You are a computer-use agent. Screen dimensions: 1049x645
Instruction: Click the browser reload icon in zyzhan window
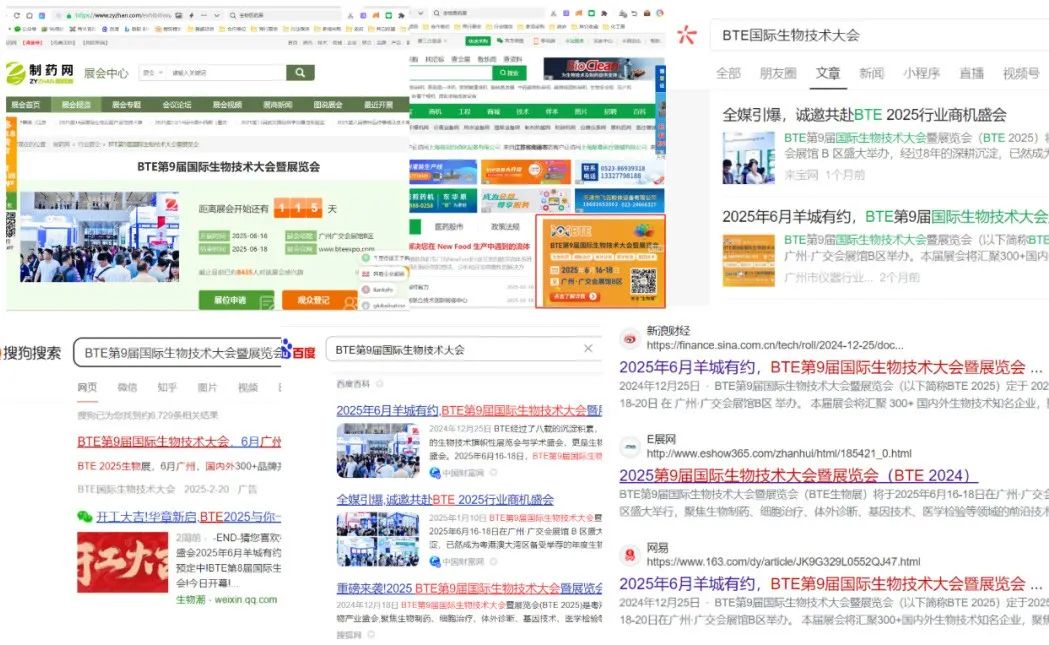(x=16, y=15)
